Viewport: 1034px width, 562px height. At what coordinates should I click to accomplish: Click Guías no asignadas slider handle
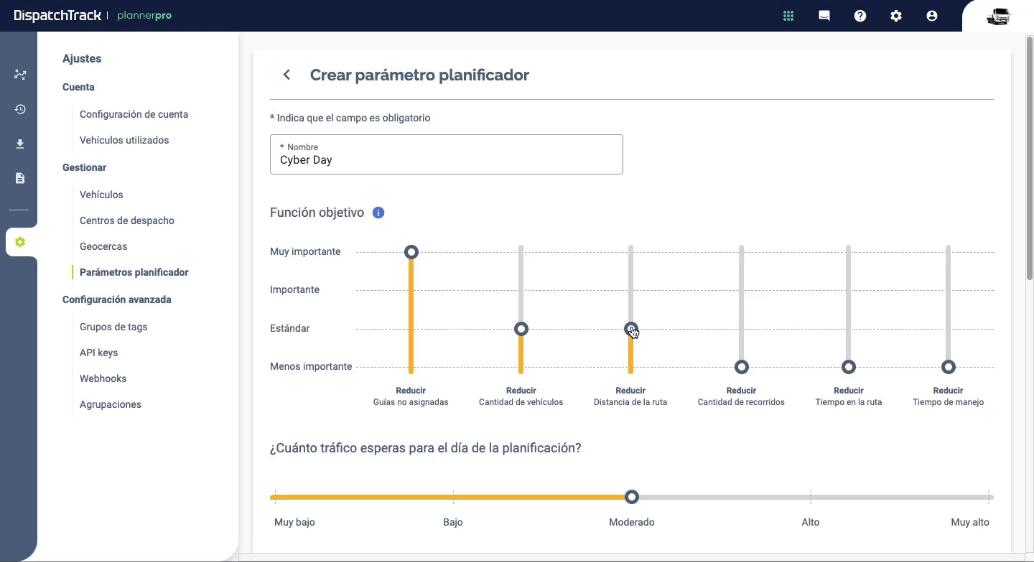(x=411, y=252)
